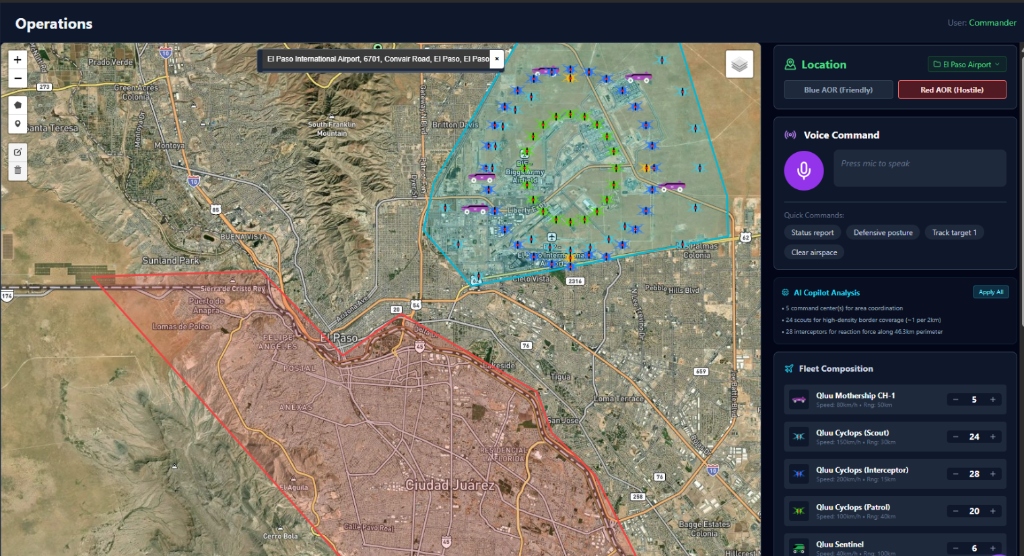Click the Qluu Cyclops (Patrol) name

click(x=853, y=507)
